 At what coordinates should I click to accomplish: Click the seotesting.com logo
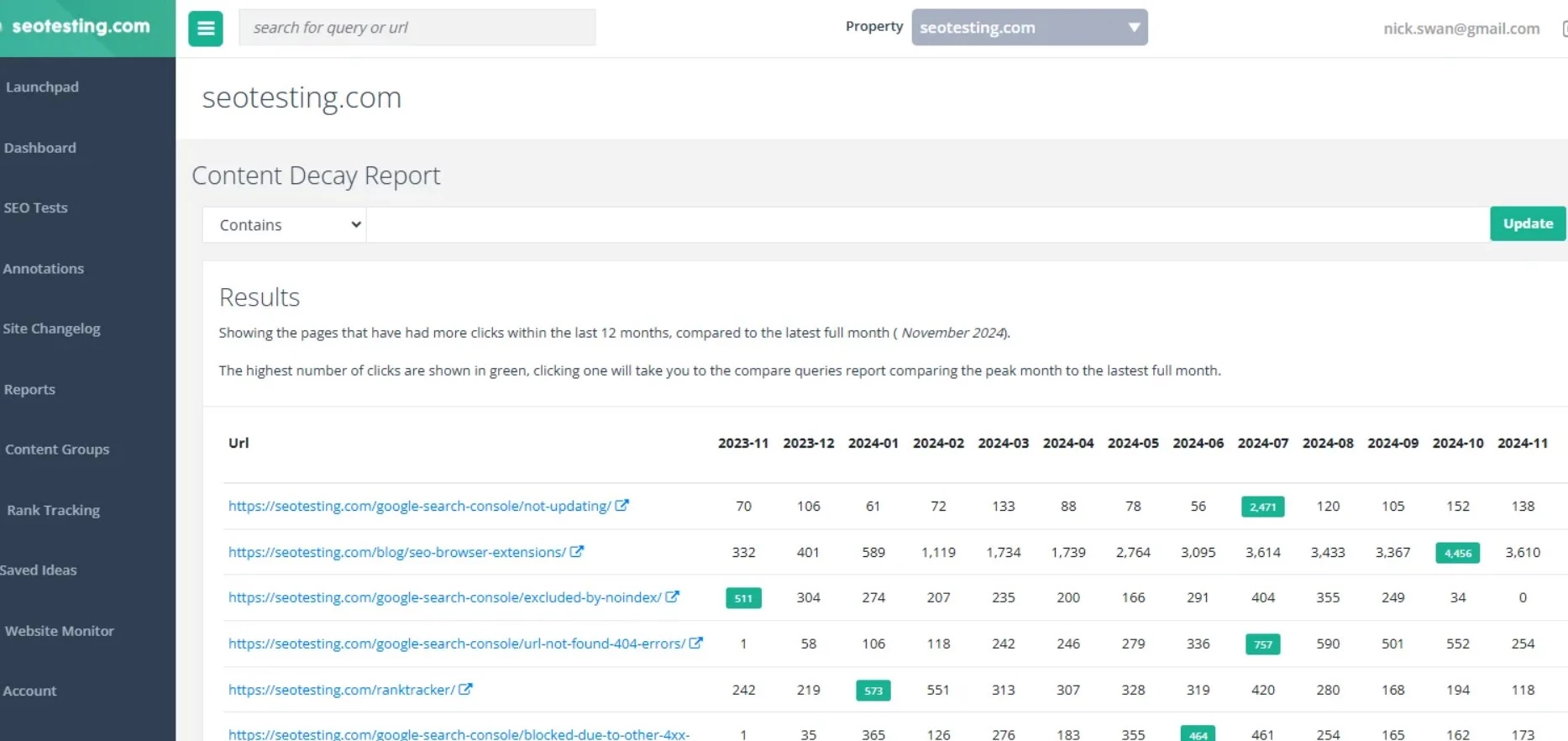(x=81, y=26)
